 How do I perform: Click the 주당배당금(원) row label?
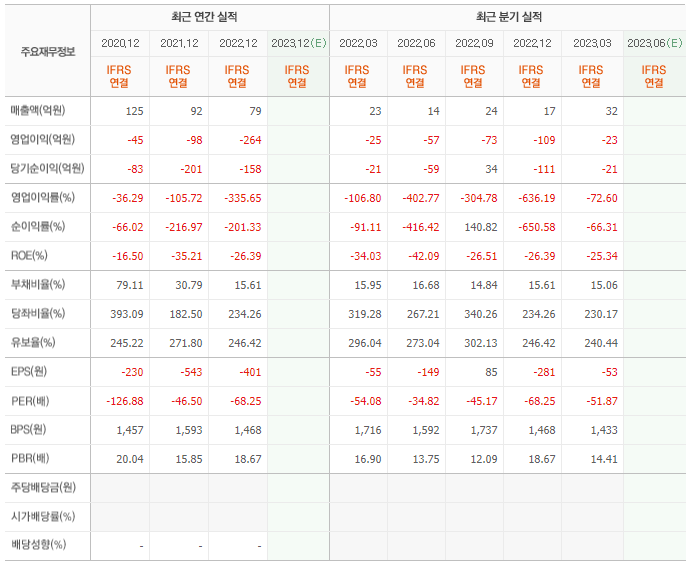click(43, 488)
